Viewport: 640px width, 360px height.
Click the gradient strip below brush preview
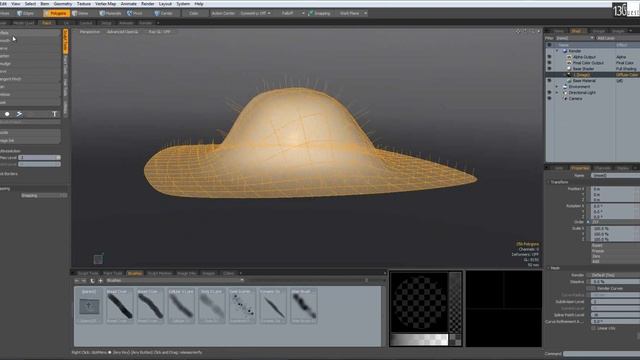coord(419,339)
